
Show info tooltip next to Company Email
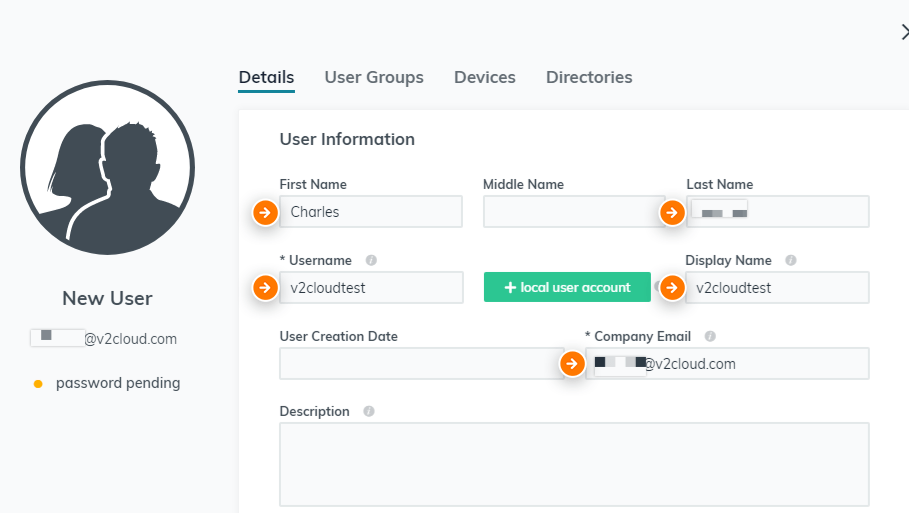pyautogui.click(x=710, y=336)
